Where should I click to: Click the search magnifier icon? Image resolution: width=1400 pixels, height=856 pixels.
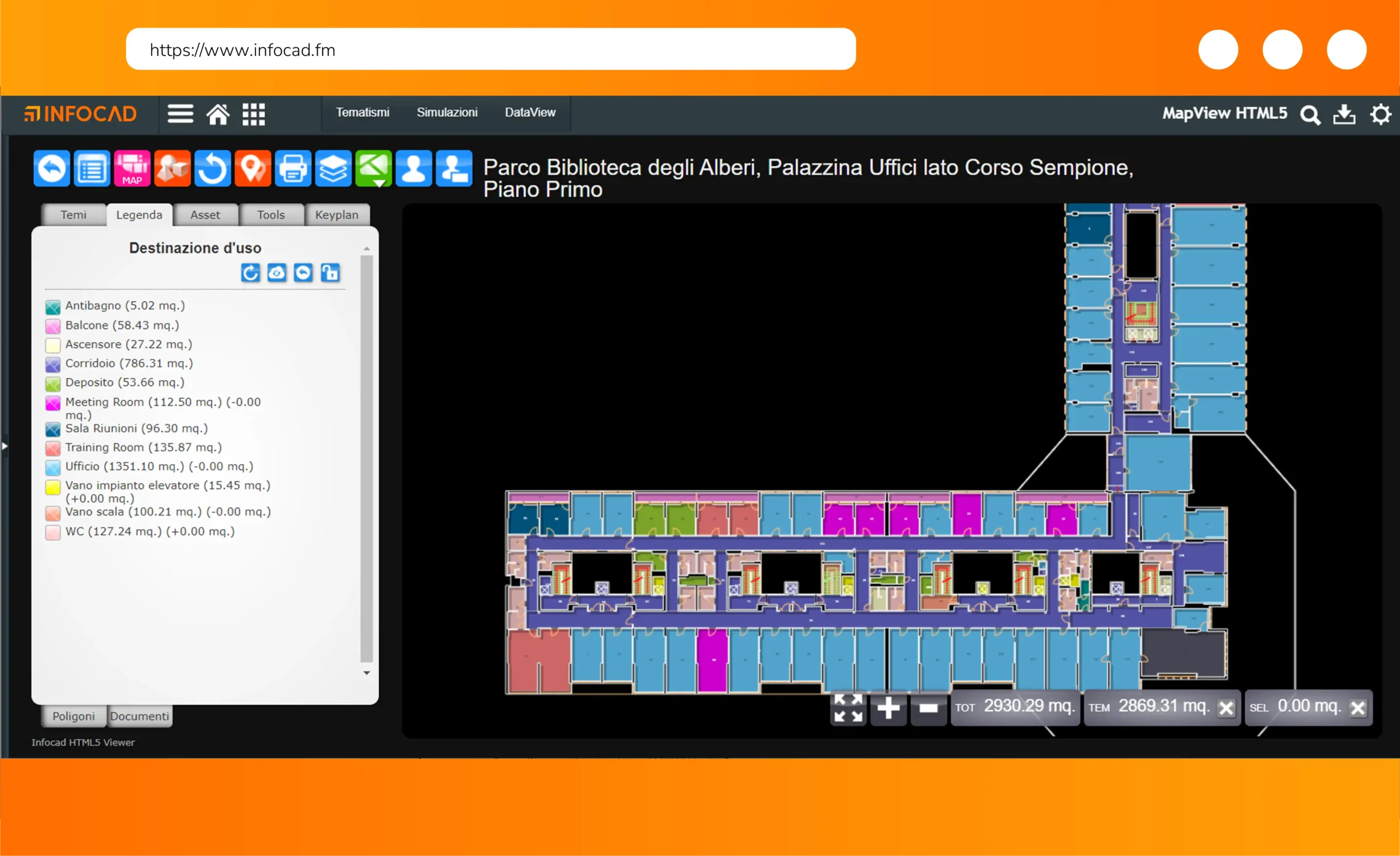coord(1310,115)
